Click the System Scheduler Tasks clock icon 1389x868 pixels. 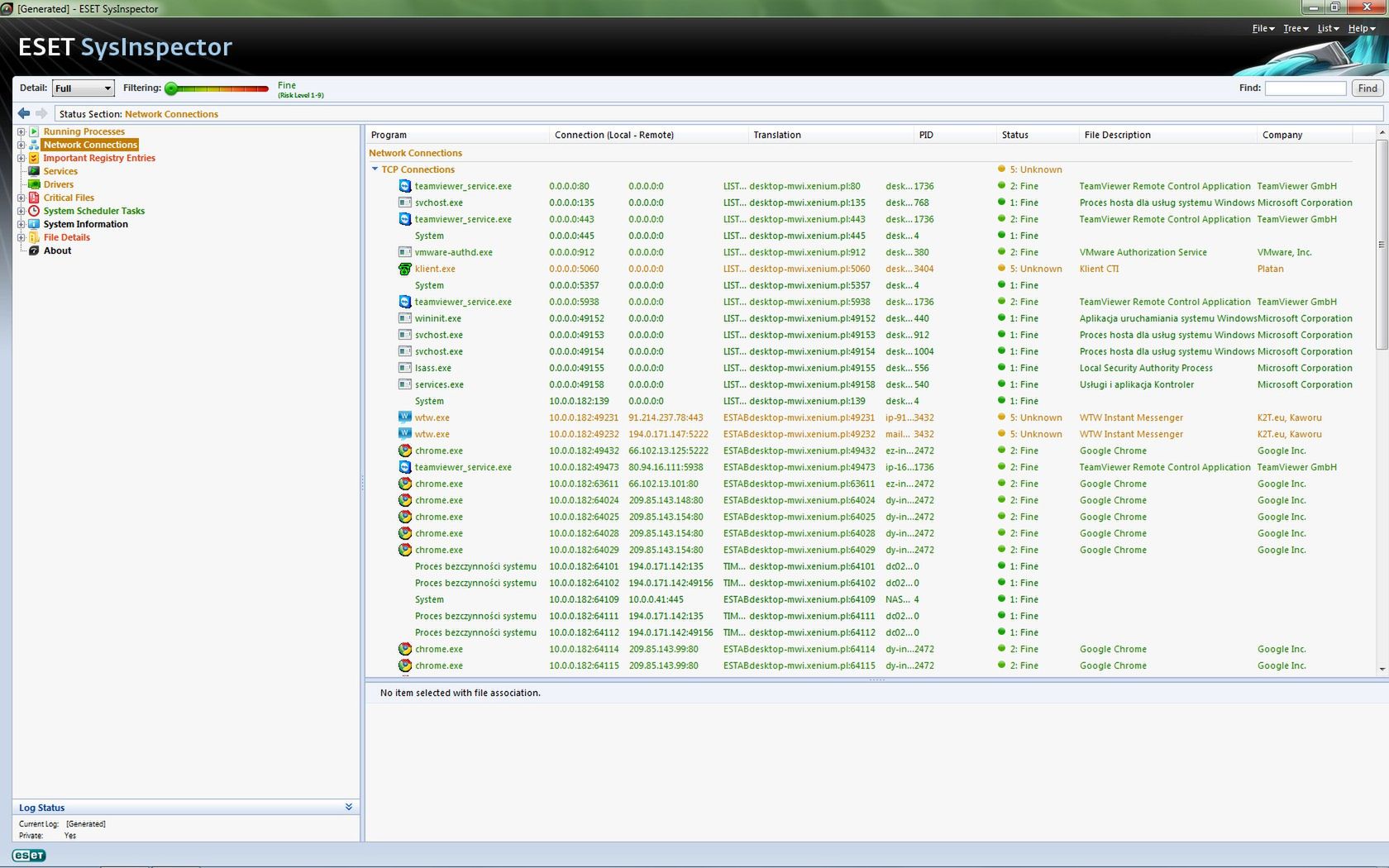tap(34, 211)
